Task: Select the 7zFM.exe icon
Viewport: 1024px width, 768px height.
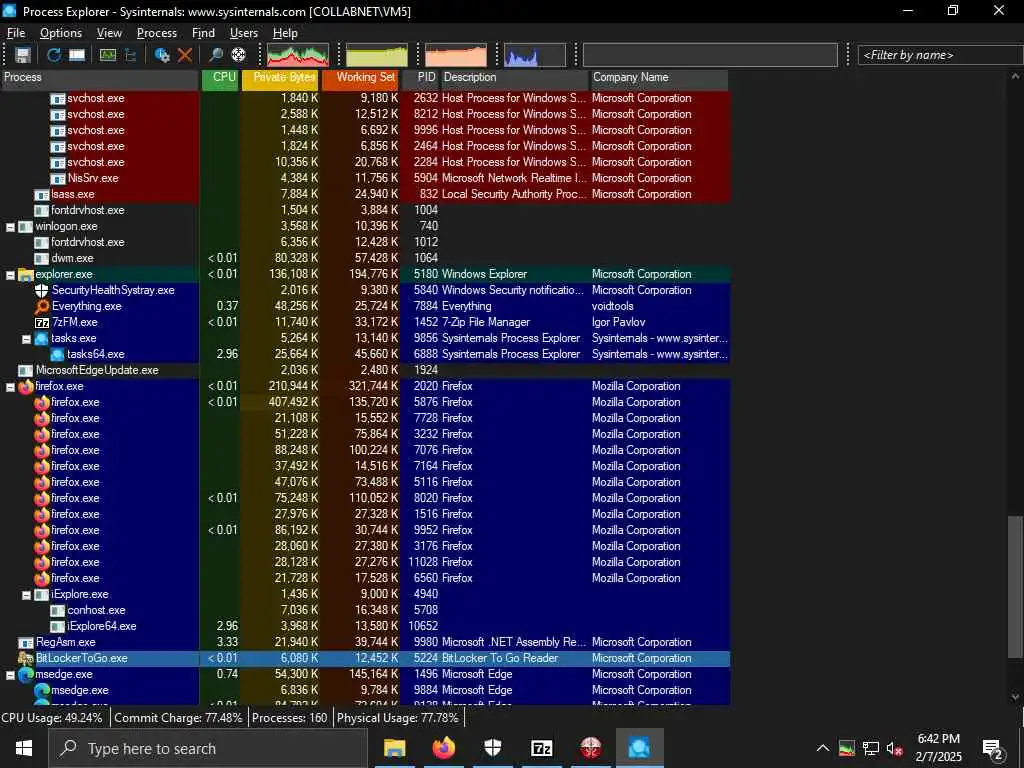Action: [x=42, y=323]
